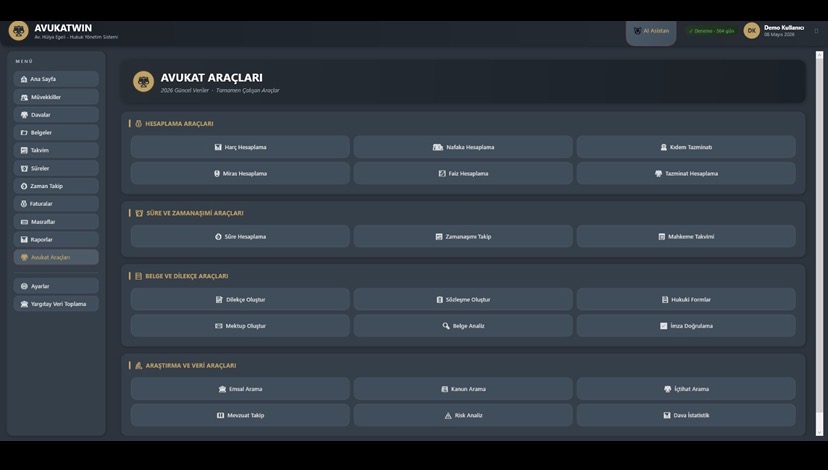Open the Dilekçe Oluştur tool
Image resolution: width=828 pixels, height=470 pixels.
[240, 299]
